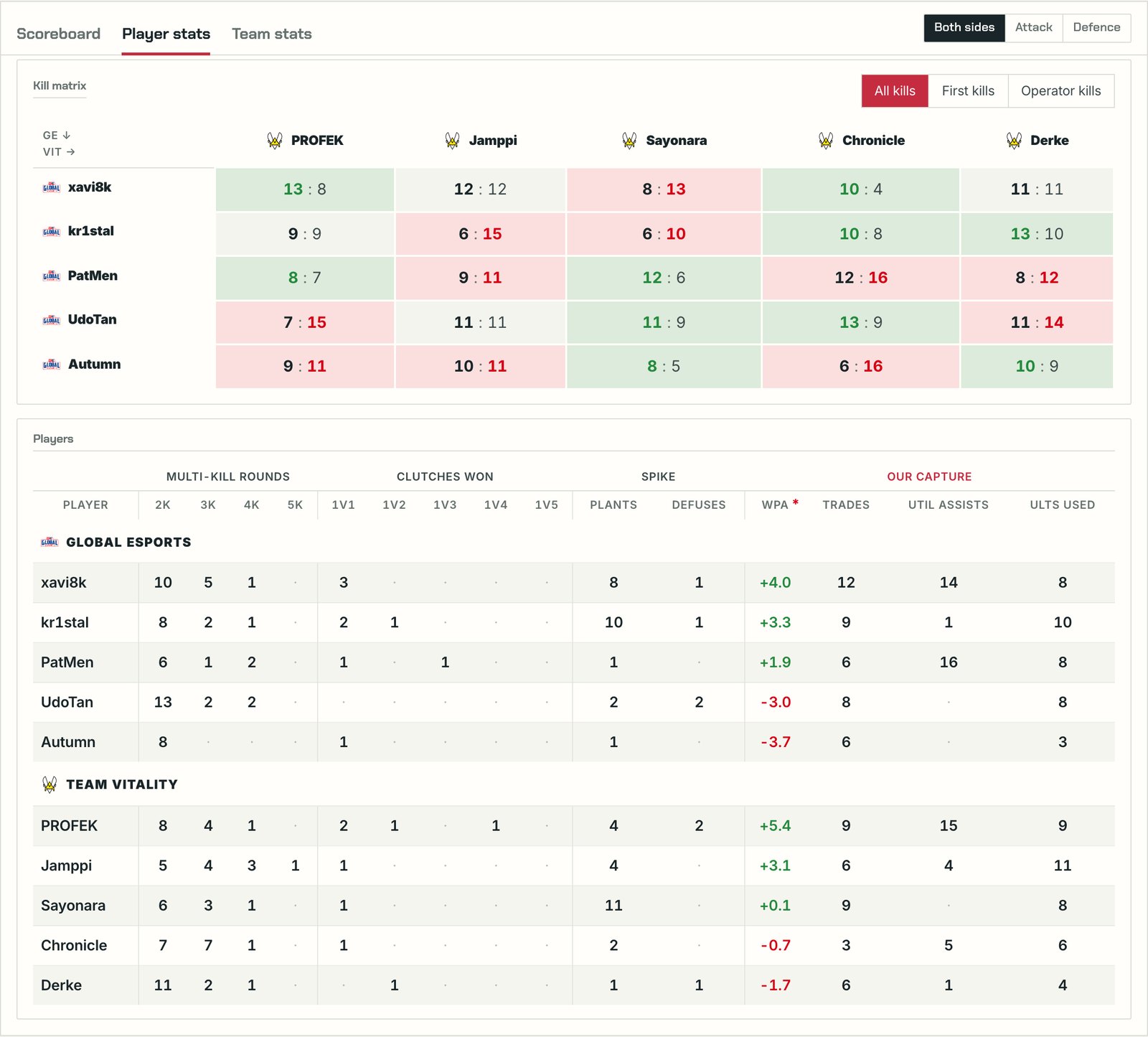Click the Vitality logo next to PROFEK
The image size is (1148, 1037).
(x=275, y=141)
